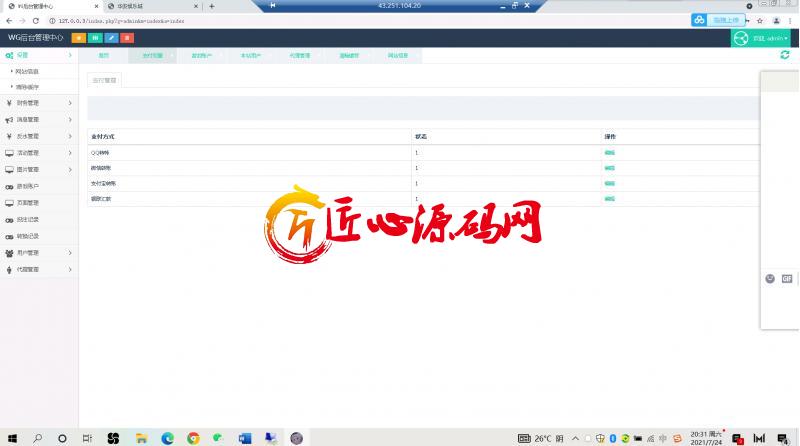Expand the 代理管理 sidebar chevron

tap(70, 269)
